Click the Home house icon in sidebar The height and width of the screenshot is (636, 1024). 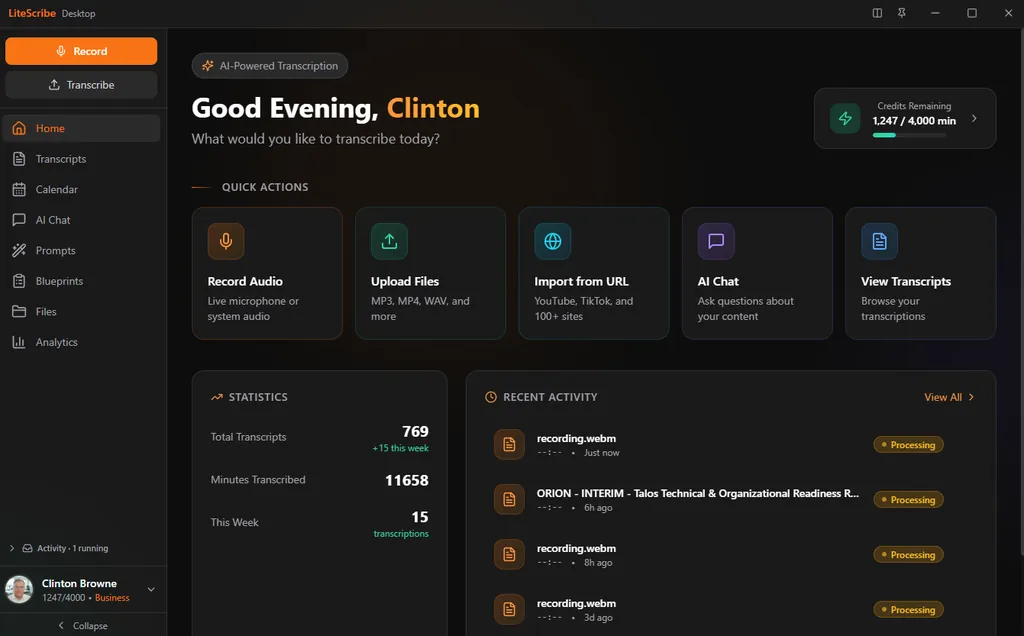(19, 128)
